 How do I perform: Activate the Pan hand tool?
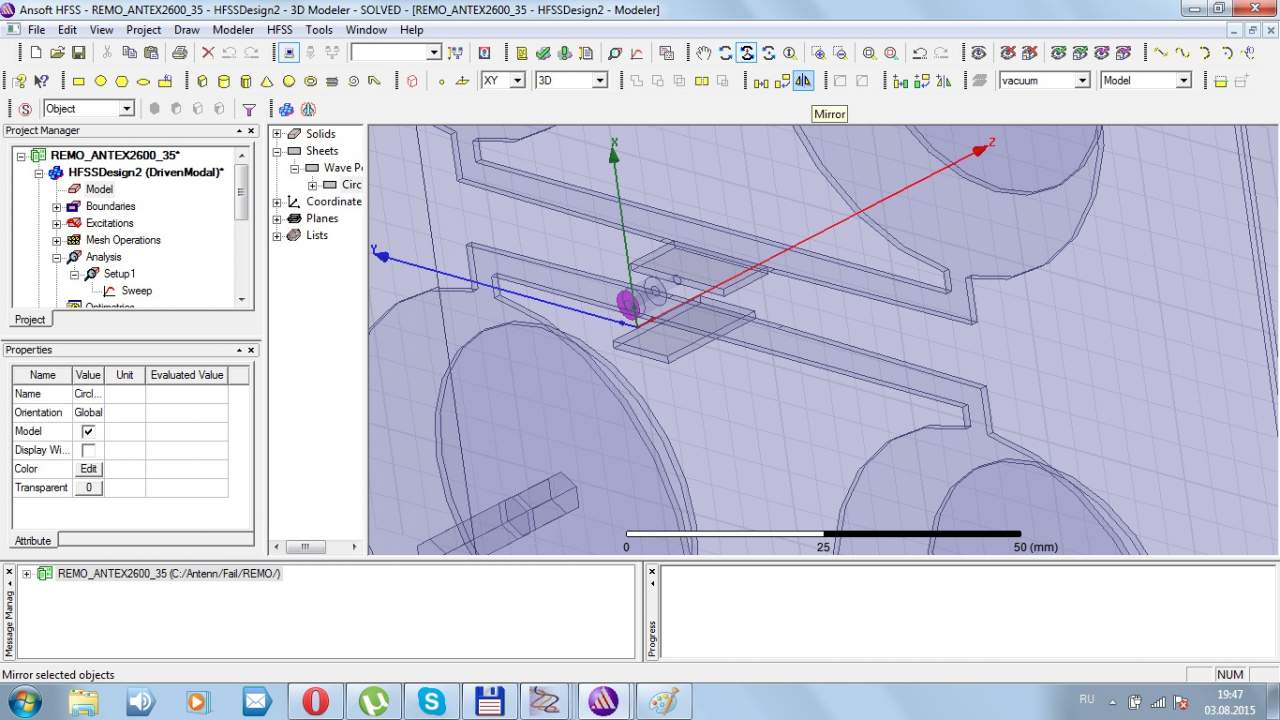pyautogui.click(x=704, y=53)
